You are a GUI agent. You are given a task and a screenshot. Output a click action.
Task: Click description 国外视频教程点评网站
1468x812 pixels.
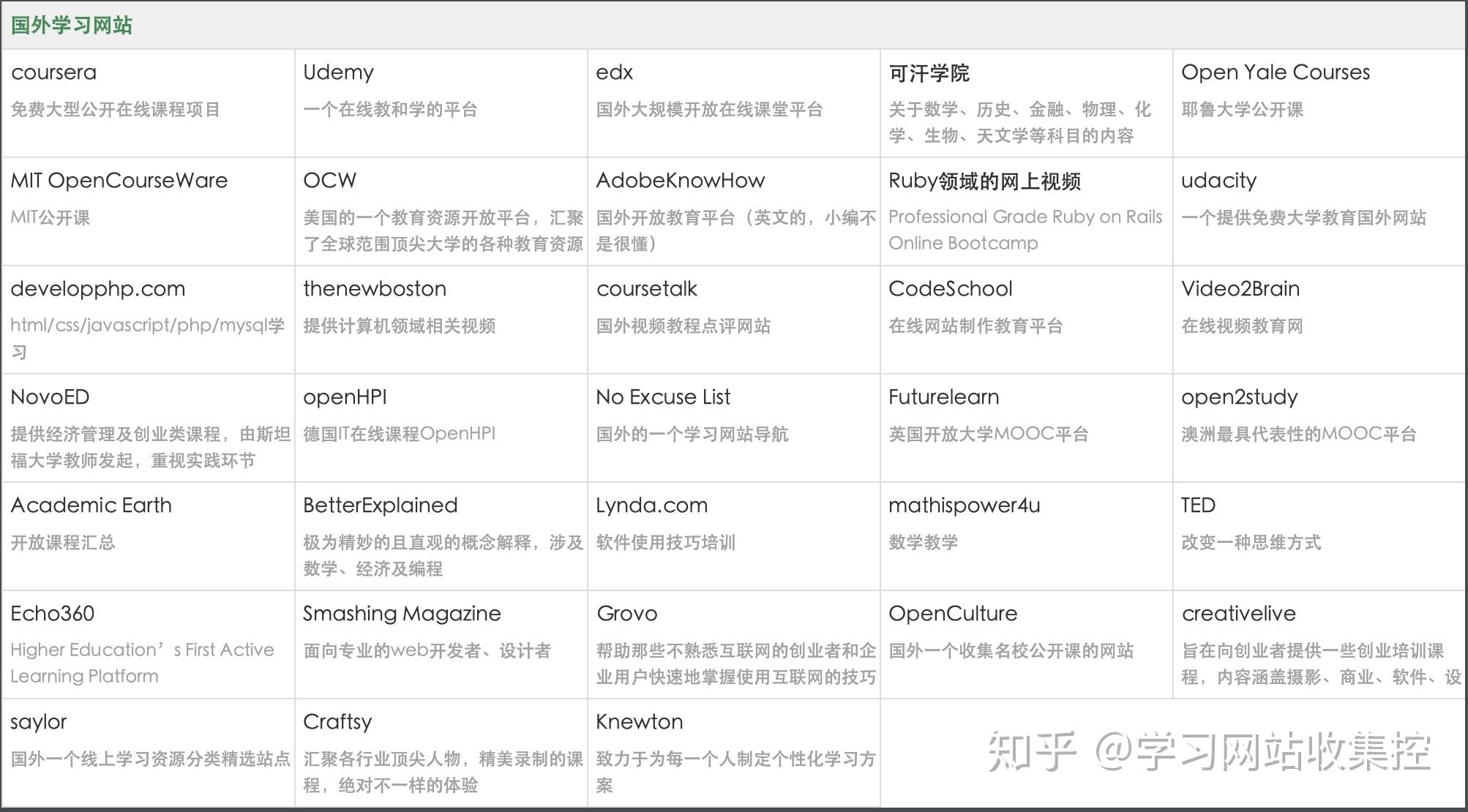coord(683,326)
